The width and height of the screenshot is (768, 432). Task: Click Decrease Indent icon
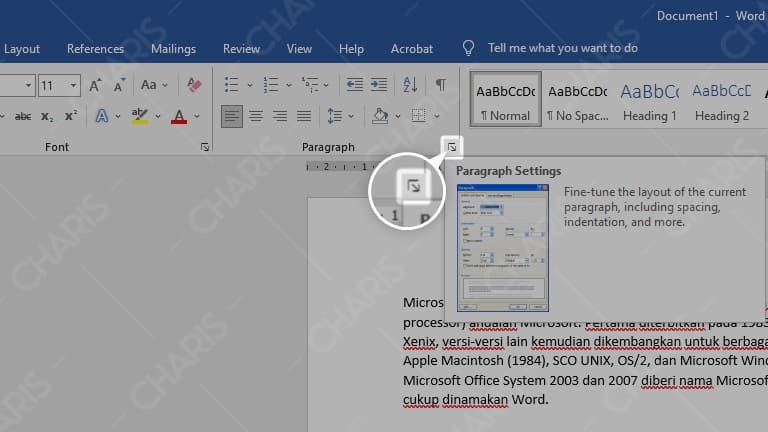click(354, 85)
